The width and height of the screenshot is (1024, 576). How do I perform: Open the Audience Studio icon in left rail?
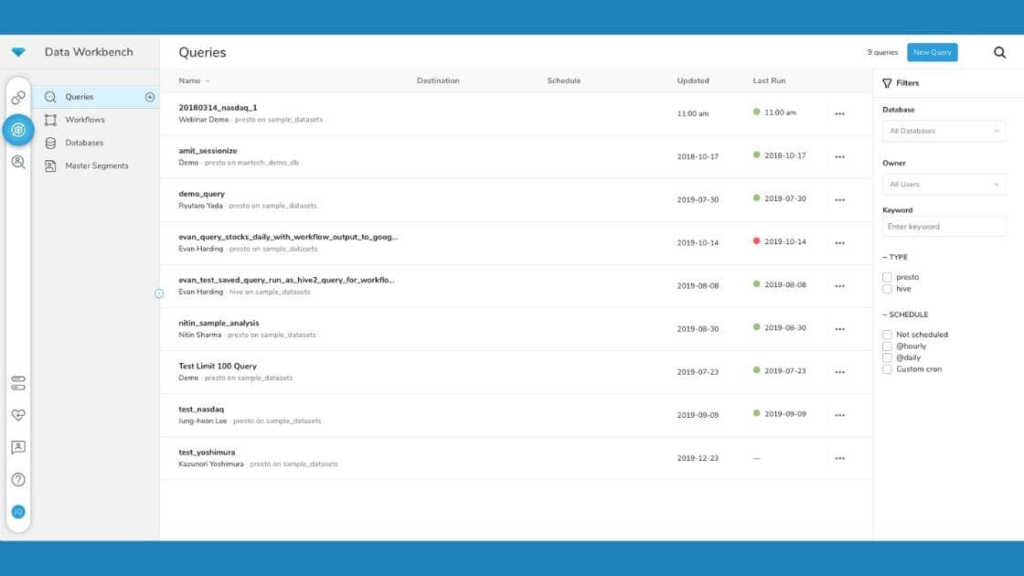18,161
